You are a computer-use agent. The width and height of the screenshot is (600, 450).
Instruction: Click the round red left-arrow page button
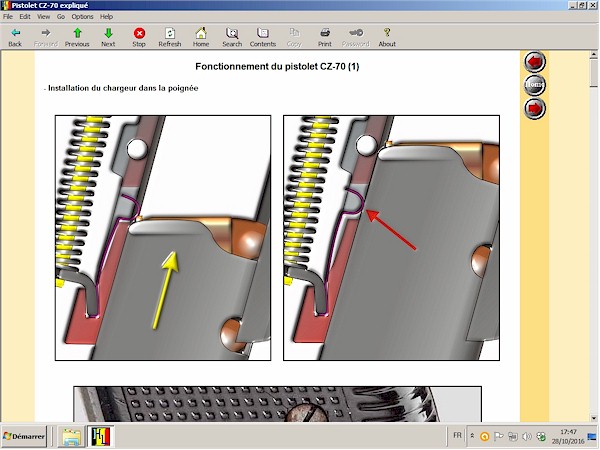click(535, 62)
